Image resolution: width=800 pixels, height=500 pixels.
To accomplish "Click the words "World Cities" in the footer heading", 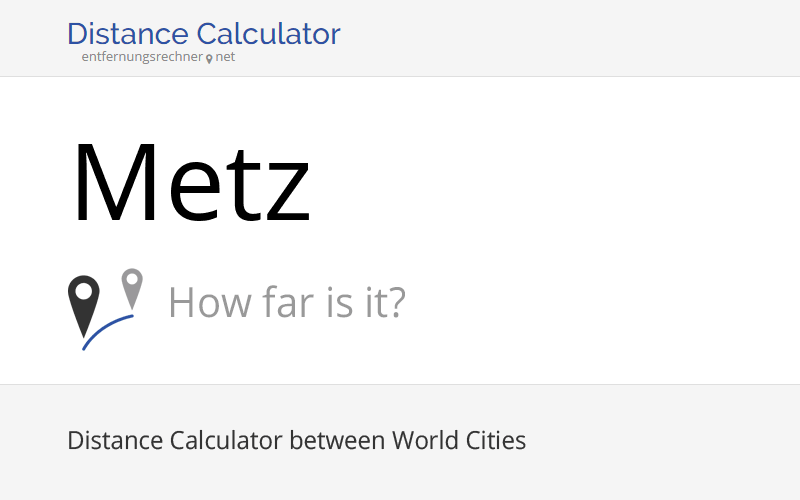I will point(459,440).
